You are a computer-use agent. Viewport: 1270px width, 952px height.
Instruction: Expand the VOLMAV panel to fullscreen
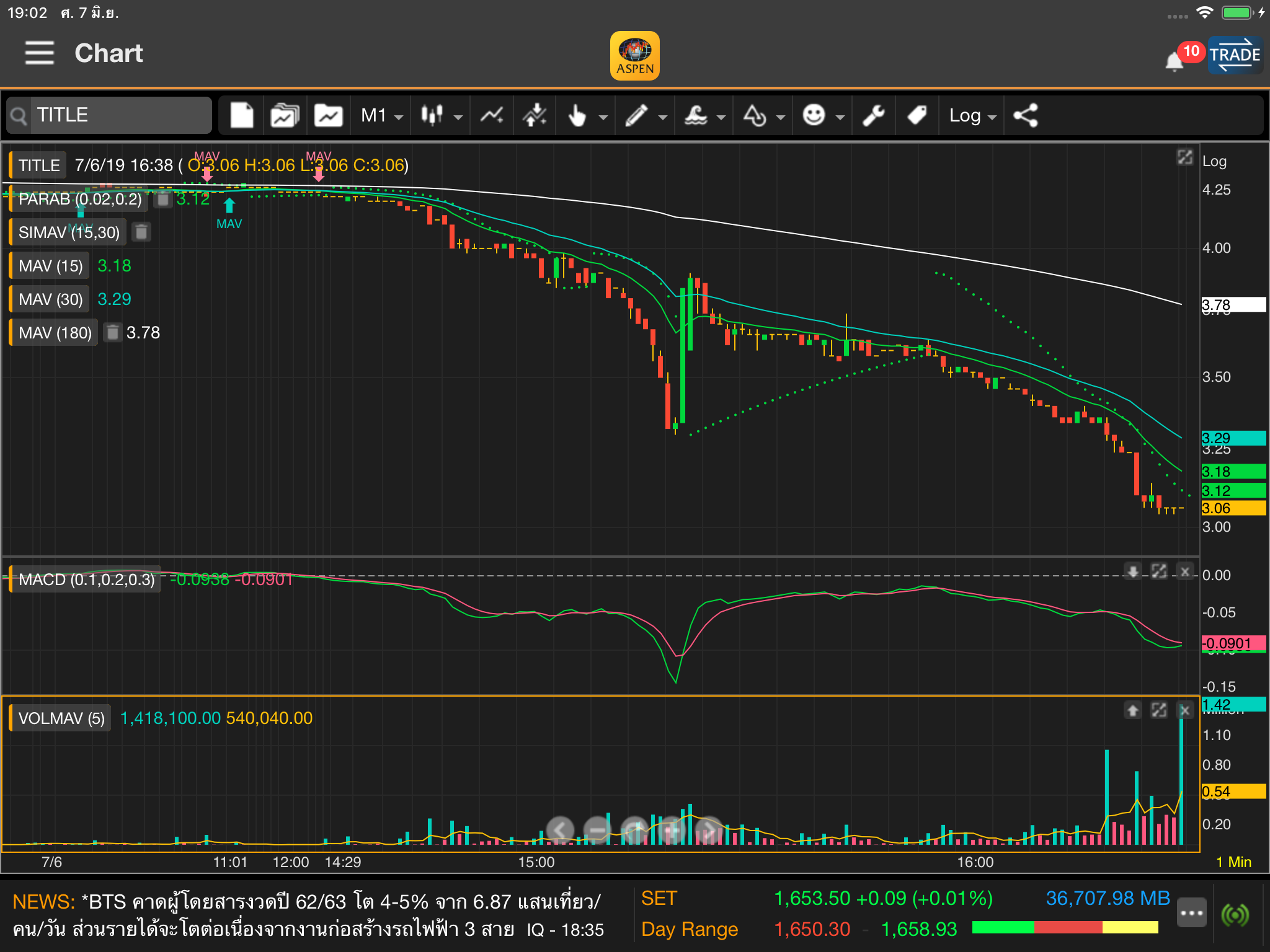point(1158,710)
